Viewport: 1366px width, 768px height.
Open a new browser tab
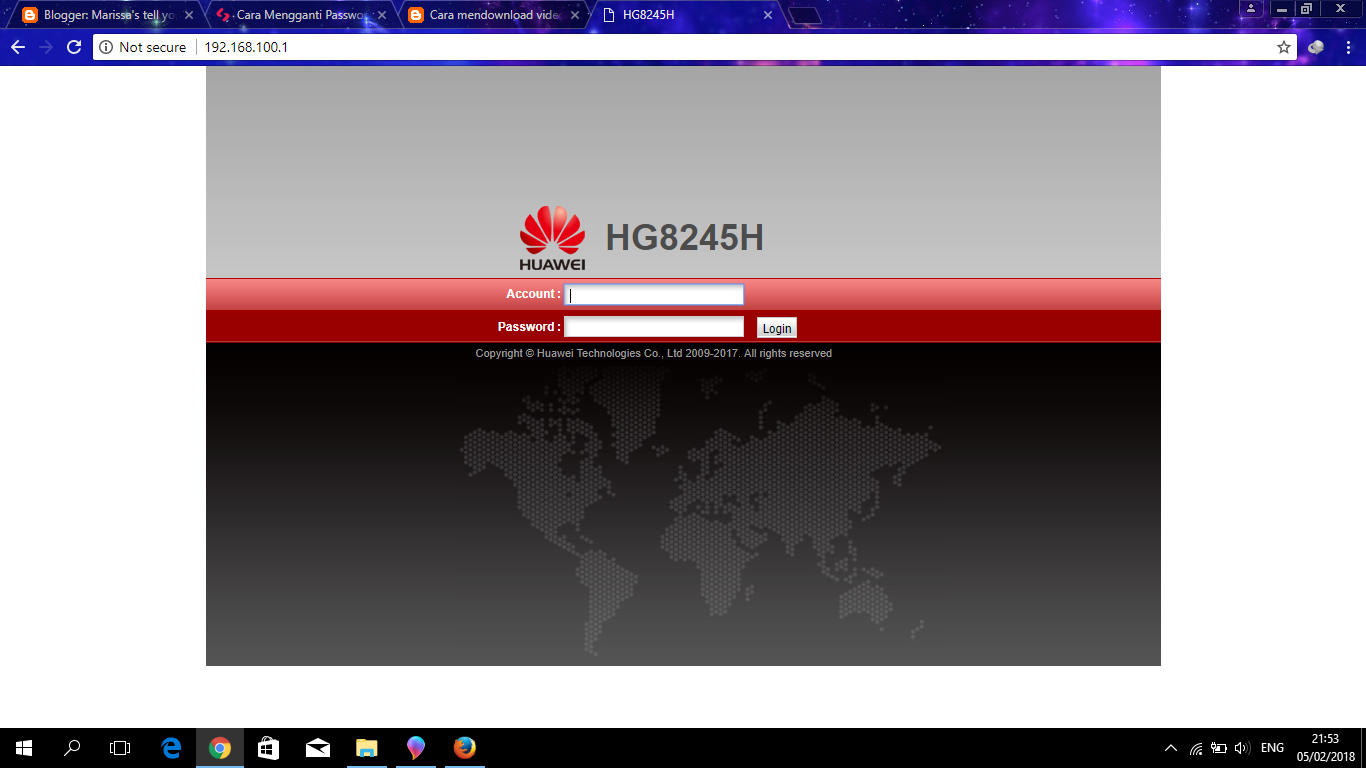point(805,16)
